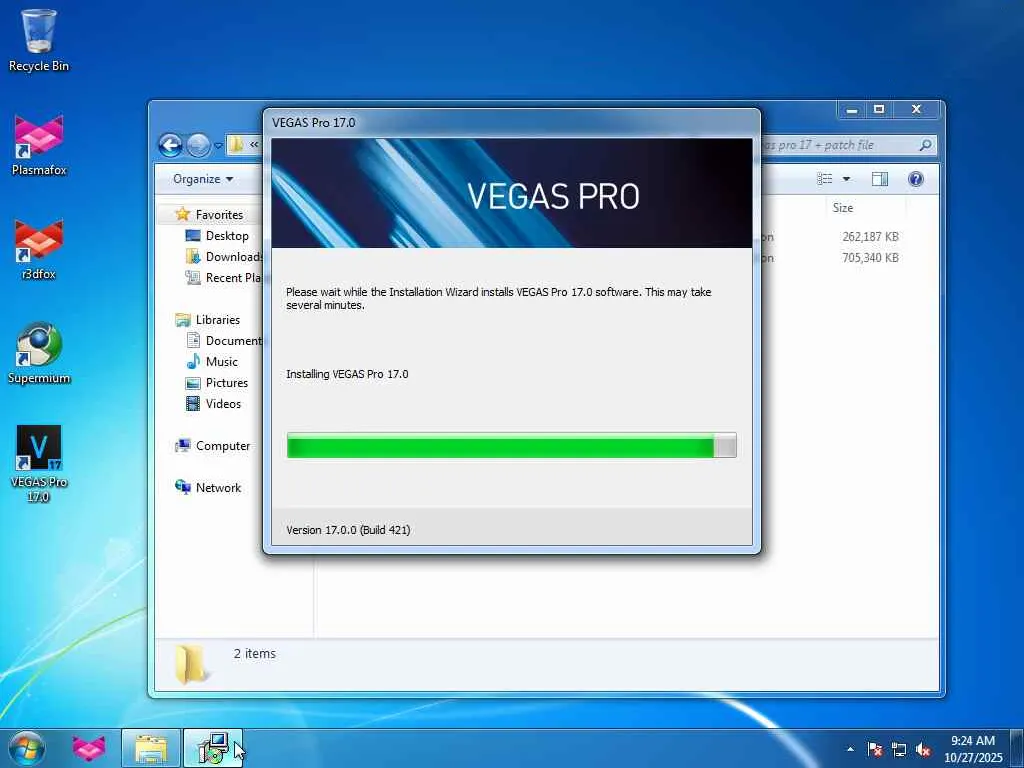Image resolution: width=1024 pixels, height=768 pixels.
Task: Open VEGAS Pro 17.0 desktop shortcut
Action: point(39,464)
